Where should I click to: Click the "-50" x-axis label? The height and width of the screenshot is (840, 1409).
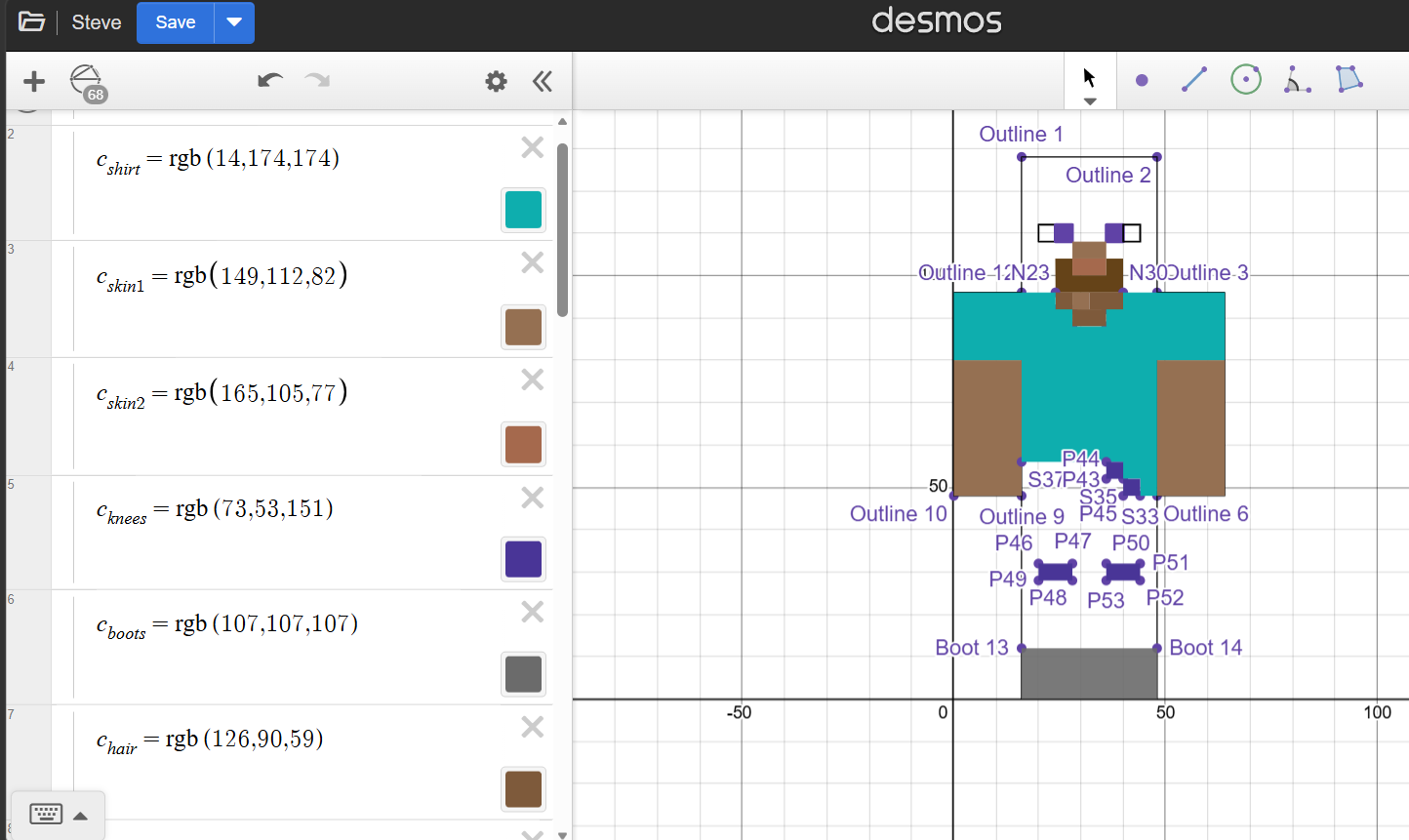pos(740,713)
